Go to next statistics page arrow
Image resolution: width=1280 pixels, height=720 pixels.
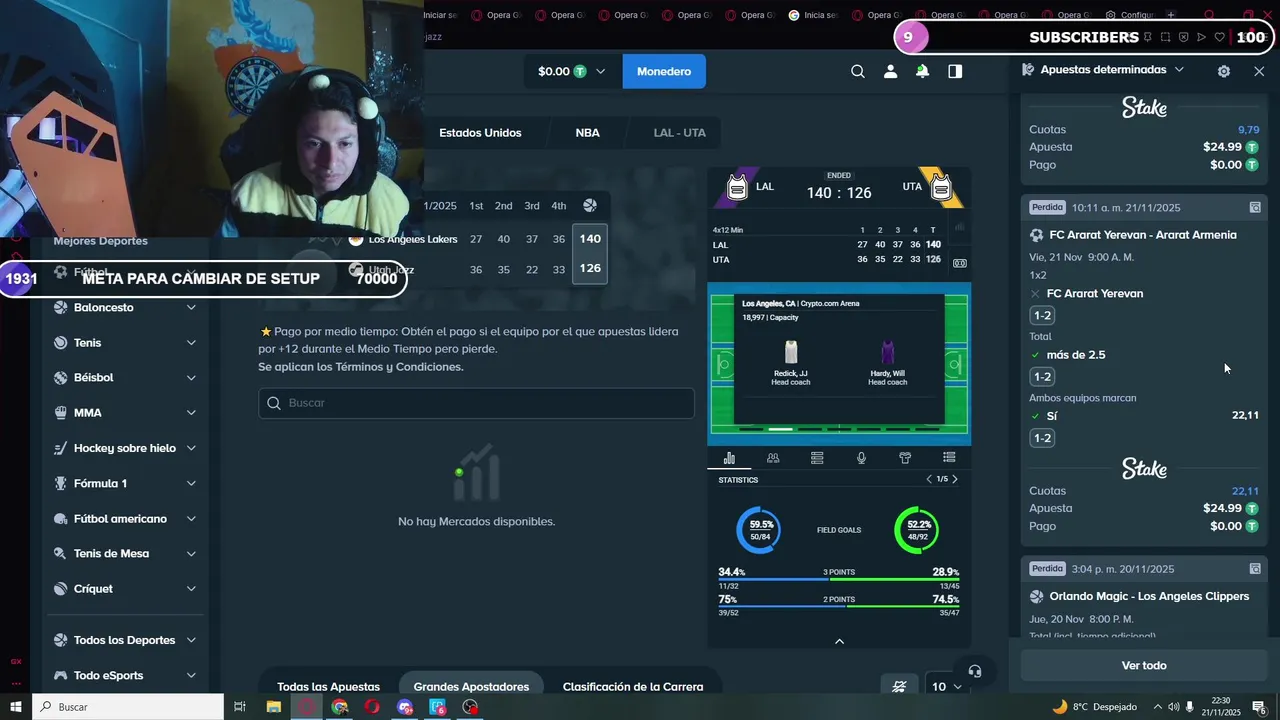[955, 479]
